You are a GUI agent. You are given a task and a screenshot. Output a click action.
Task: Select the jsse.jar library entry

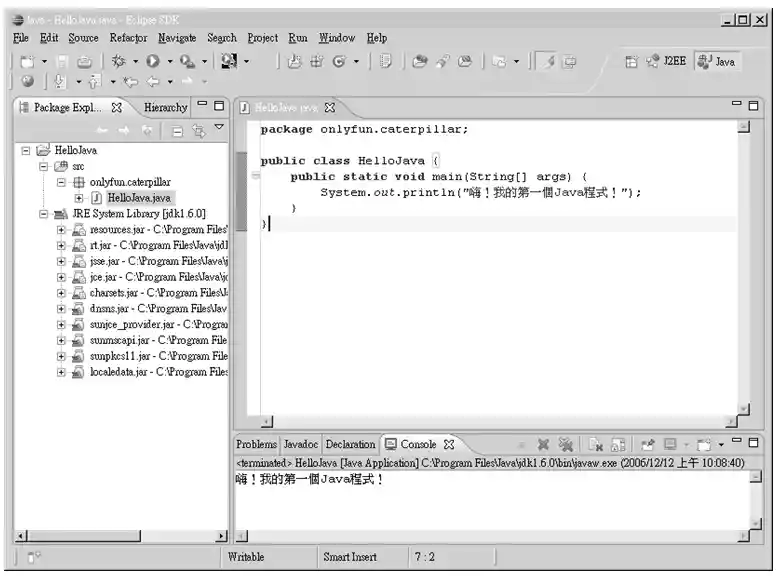158,261
